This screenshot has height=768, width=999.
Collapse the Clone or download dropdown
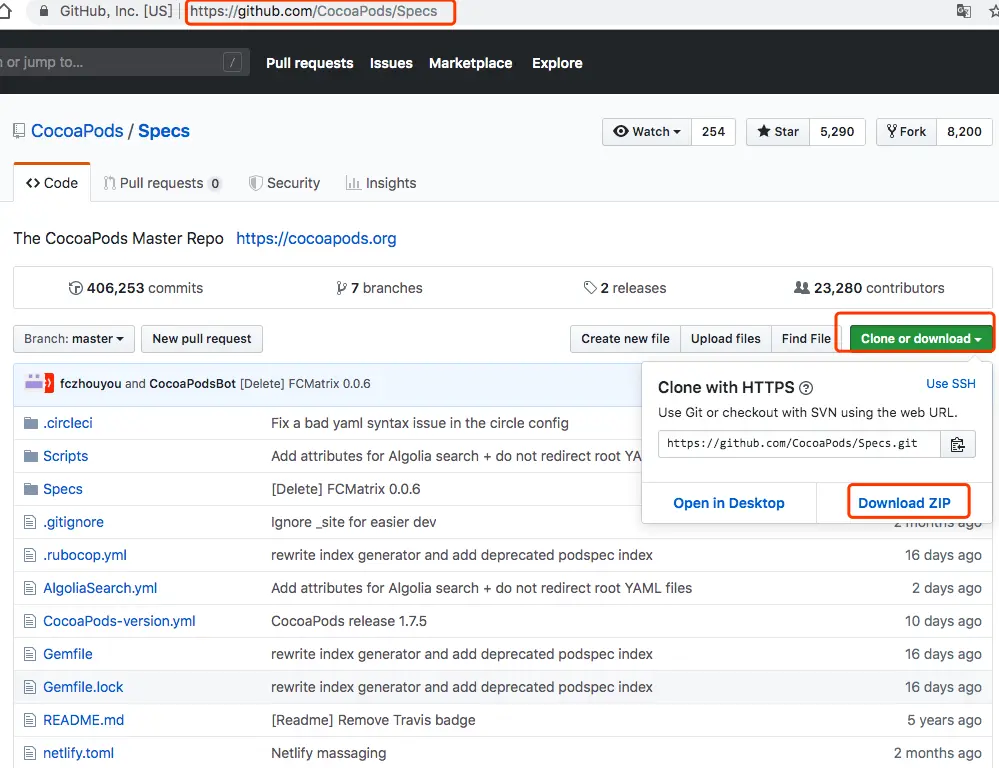[x=920, y=339]
